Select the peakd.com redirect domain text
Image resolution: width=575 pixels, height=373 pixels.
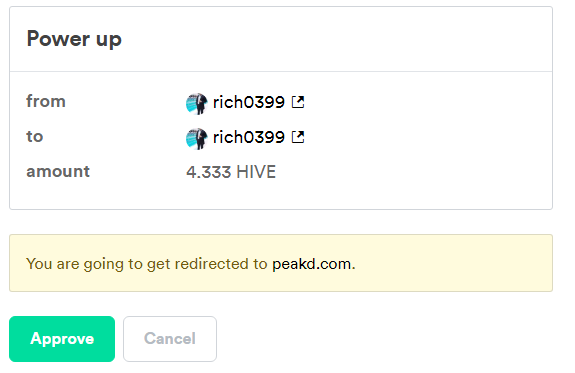(x=311, y=264)
